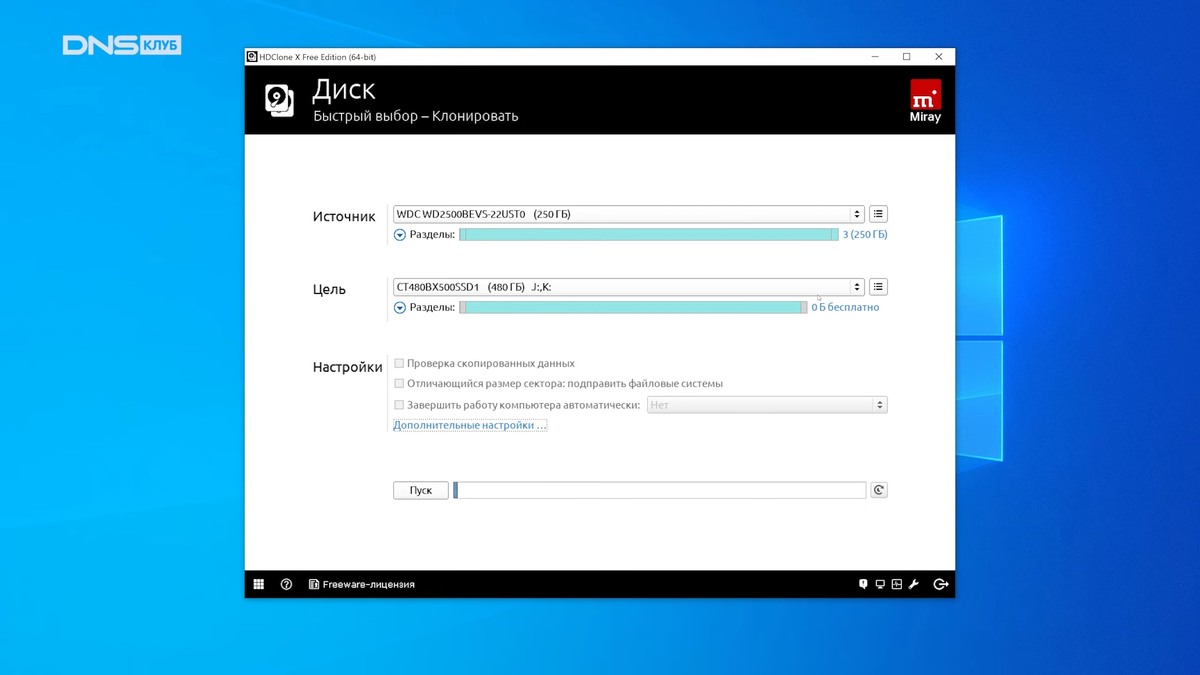Toggle Отличающийся размер сектора checkbox
This screenshot has height=675, width=1200.
pos(399,383)
